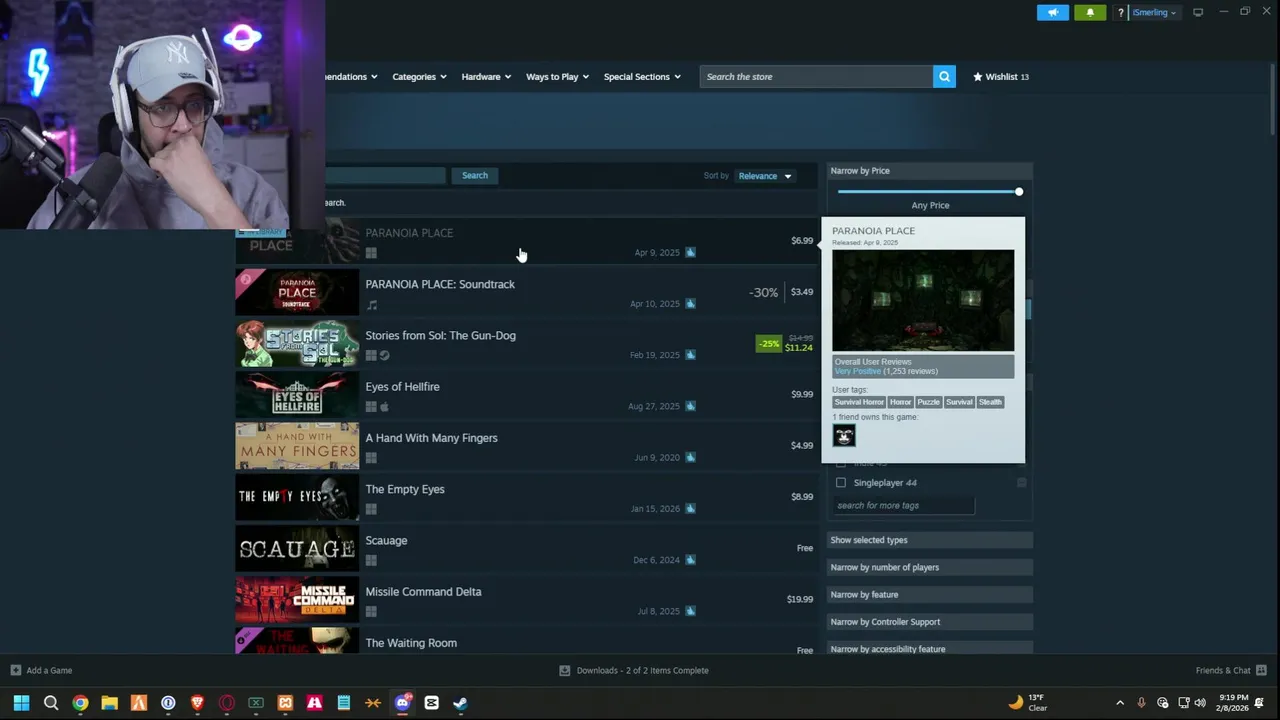The width and height of the screenshot is (1280, 720).
Task: Click the blue store search magnifier button
Action: pos(944,77)
